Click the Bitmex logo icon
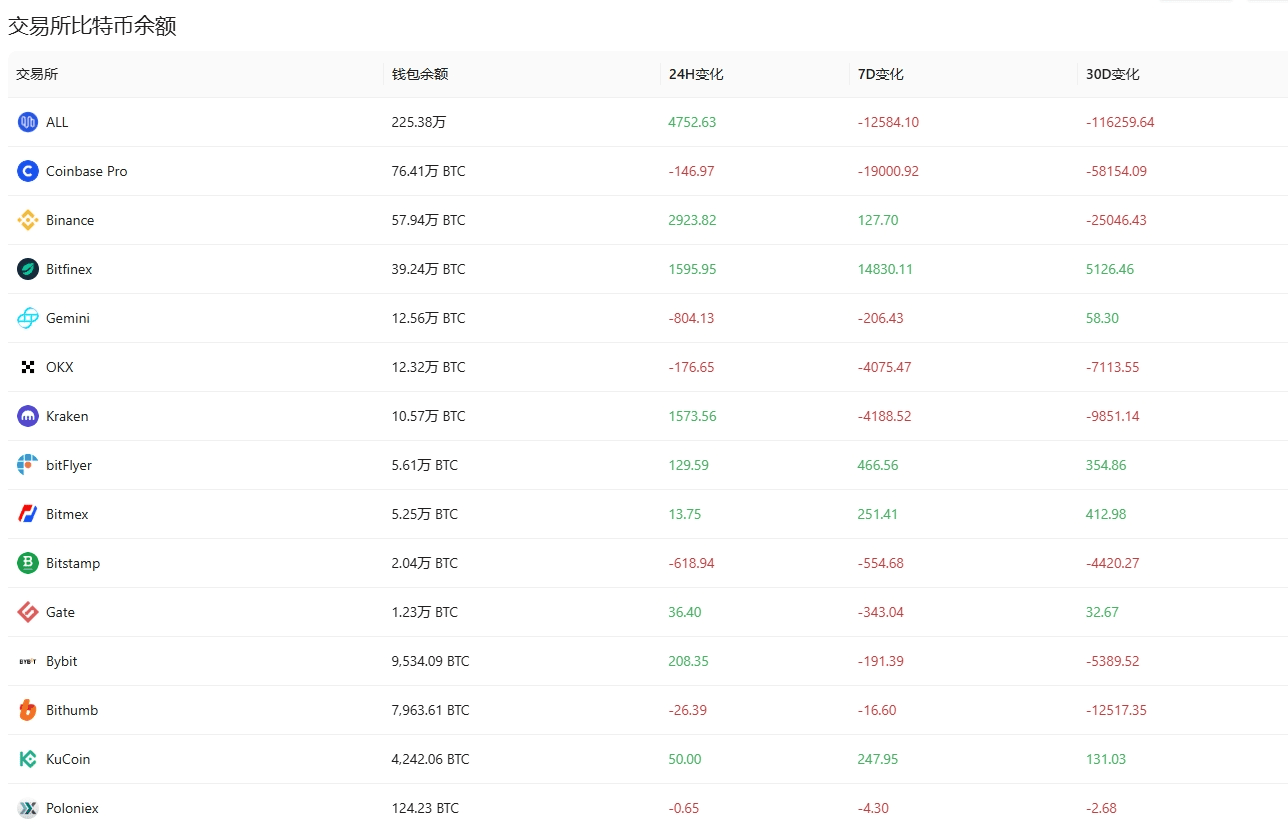1288x829 pixels. point(28,514)
